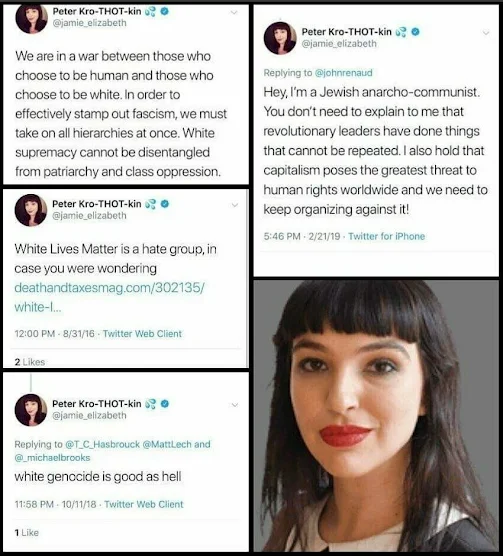Click the verified badge on the White Lives Matter tweet
Screen dimensions: 503x556
[x=165, y=204]
